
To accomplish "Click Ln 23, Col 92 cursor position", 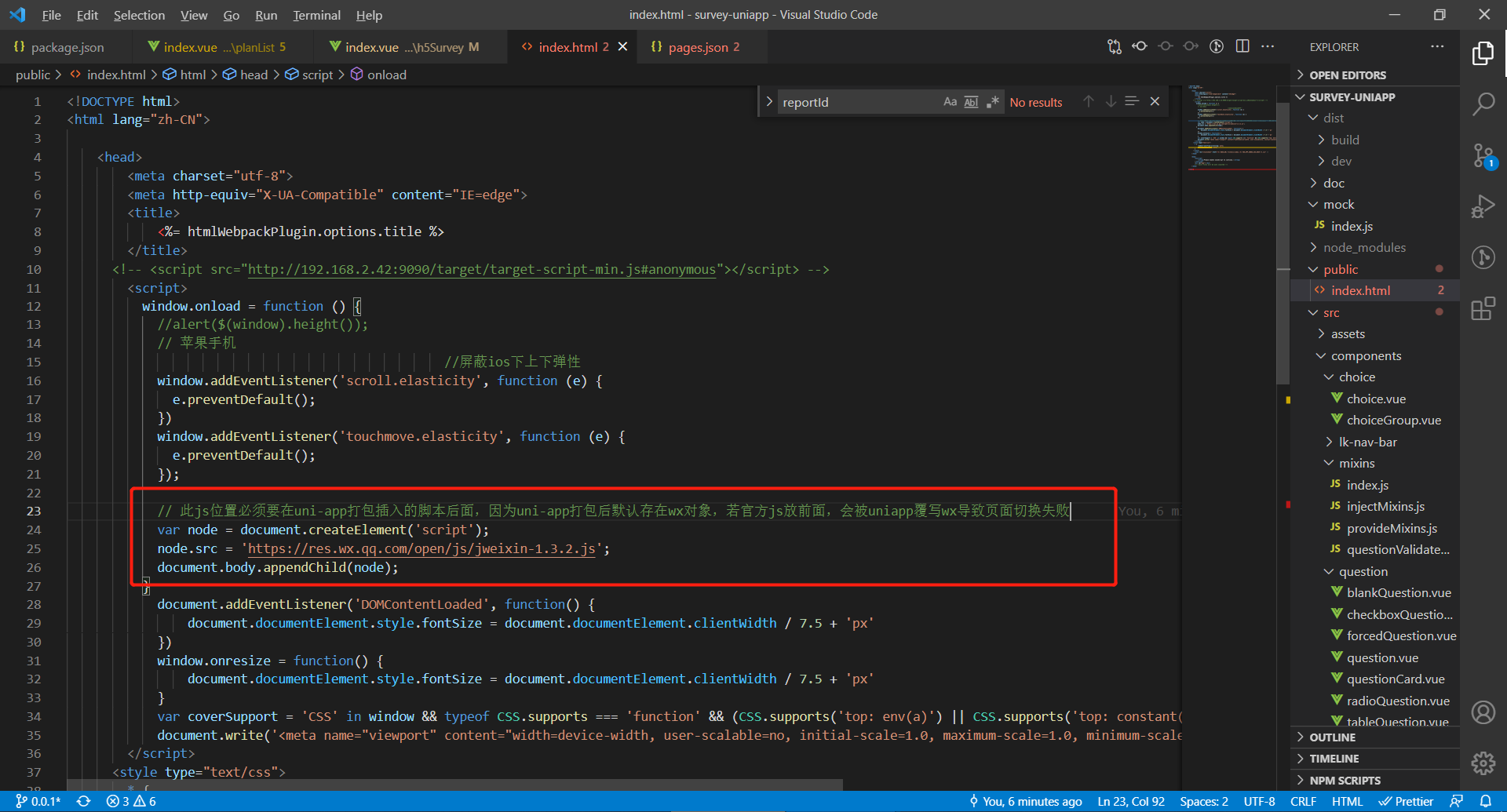I will 1131,801.
